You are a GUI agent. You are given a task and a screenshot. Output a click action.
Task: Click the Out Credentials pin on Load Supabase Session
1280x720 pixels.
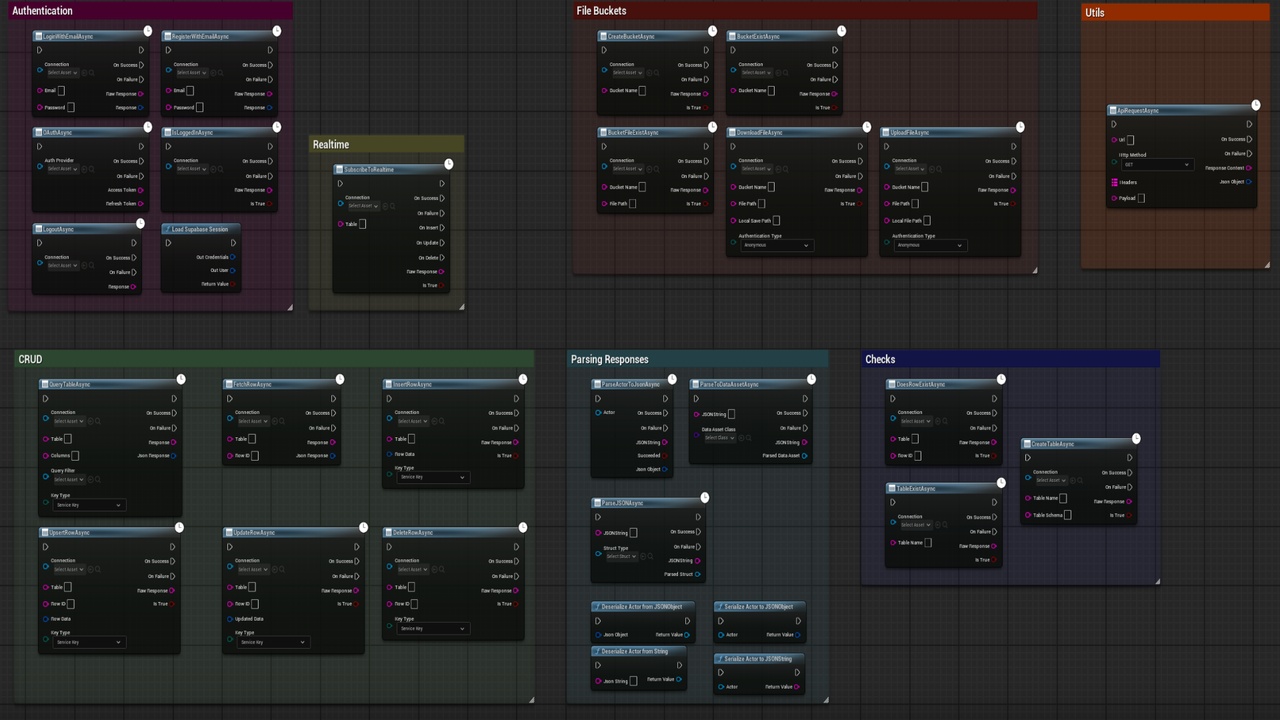coord(233,257)
